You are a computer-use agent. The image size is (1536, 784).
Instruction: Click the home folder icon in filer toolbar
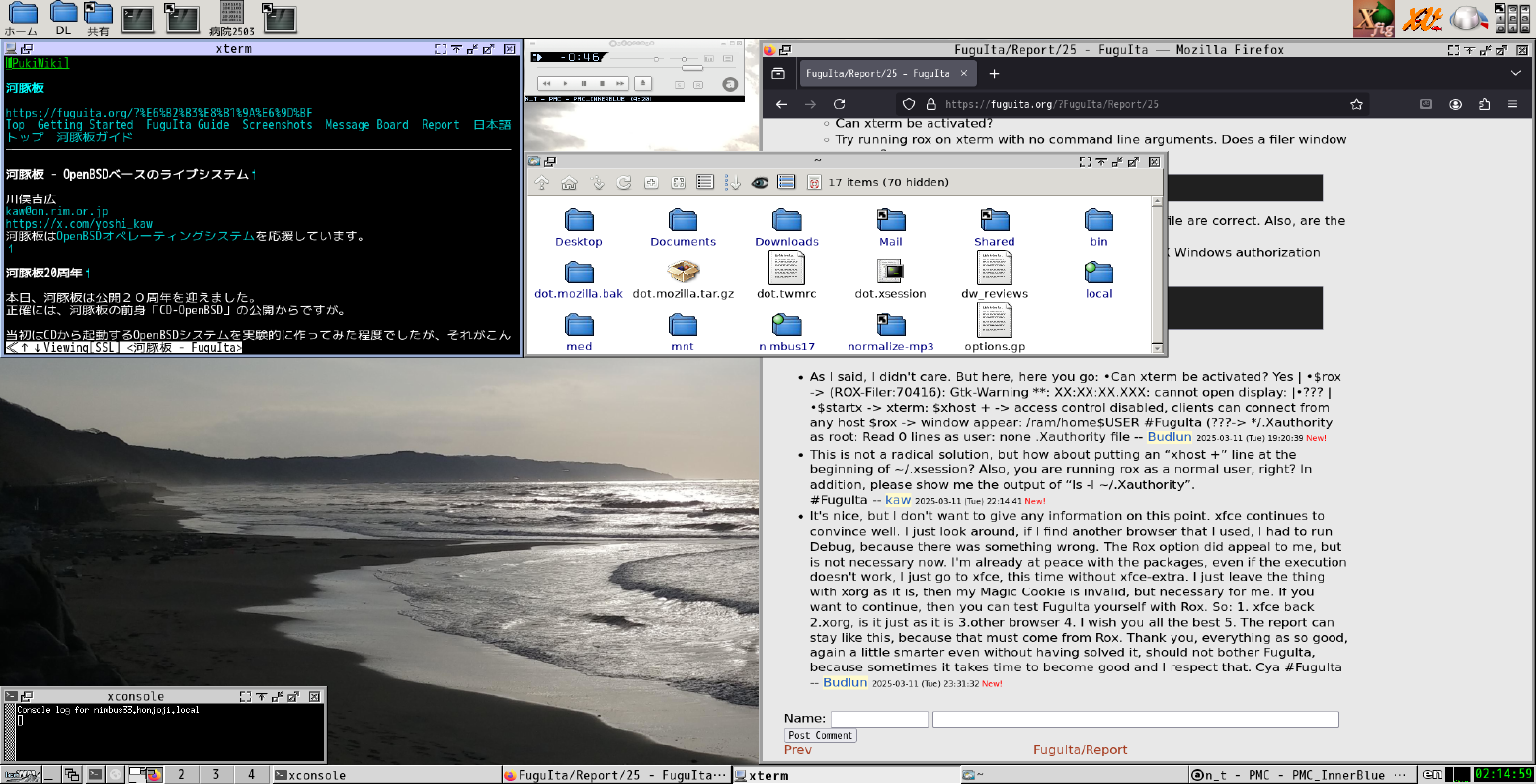point(569,182)
